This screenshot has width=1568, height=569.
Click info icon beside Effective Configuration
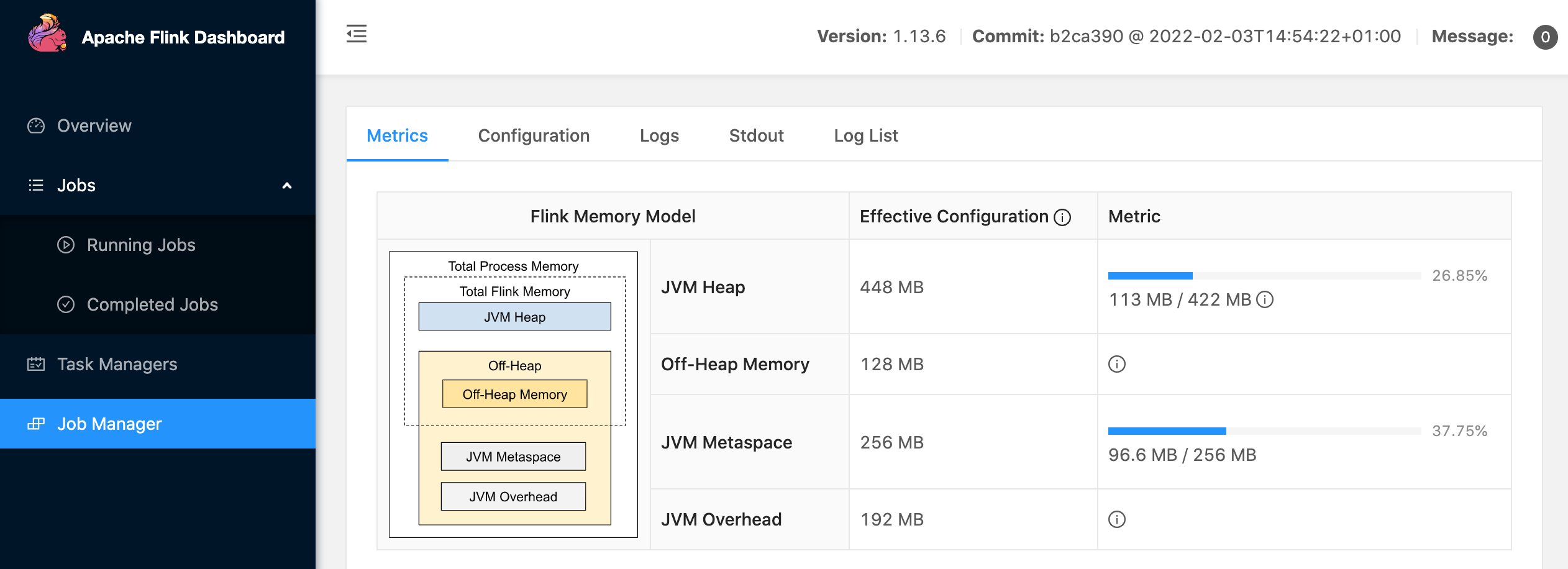click(x=1063, y=217)
